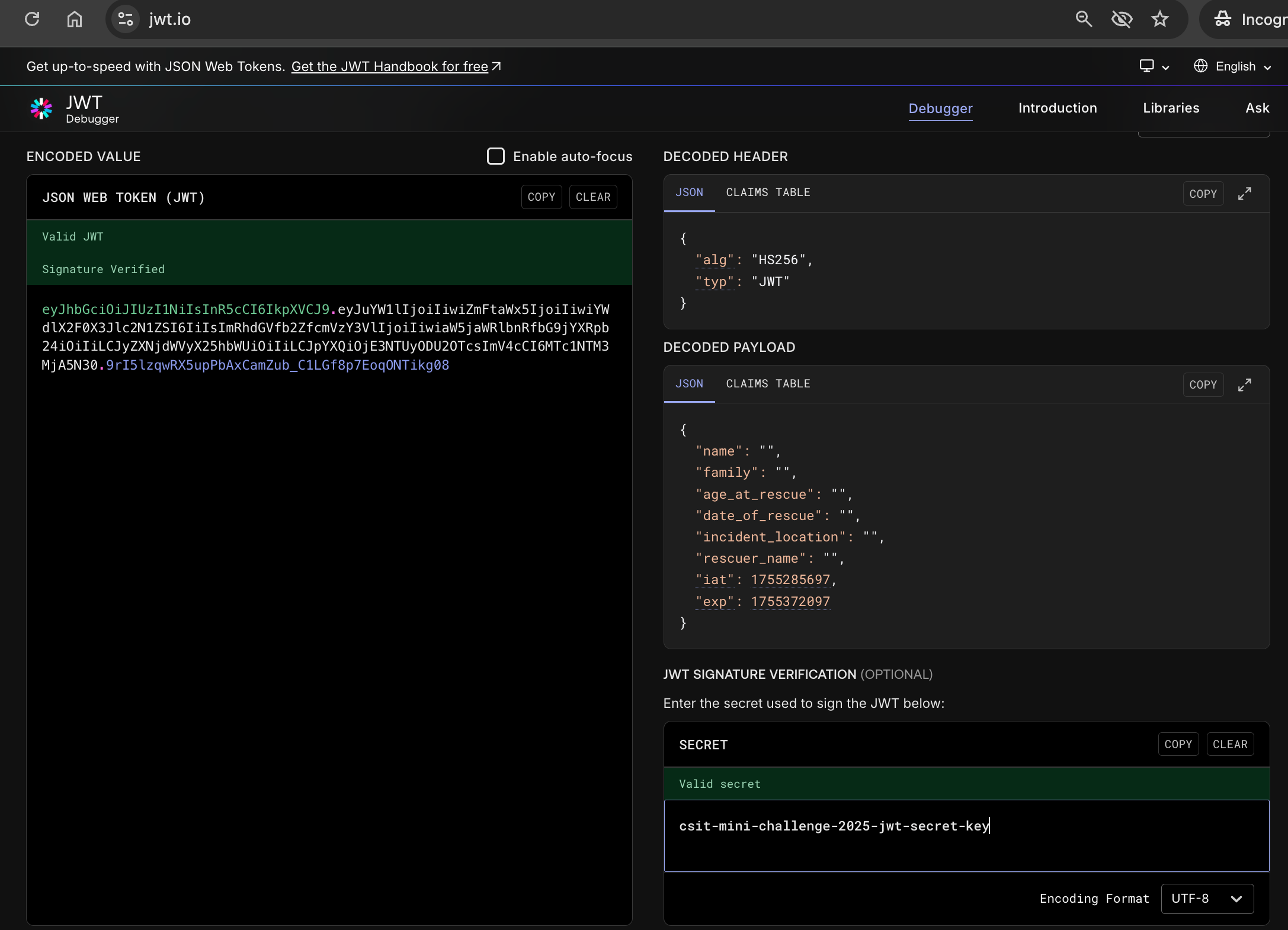This screenshot has width=1288, height=930.
Task: Reload the jwt.io page
Action: tap(32, 19)
